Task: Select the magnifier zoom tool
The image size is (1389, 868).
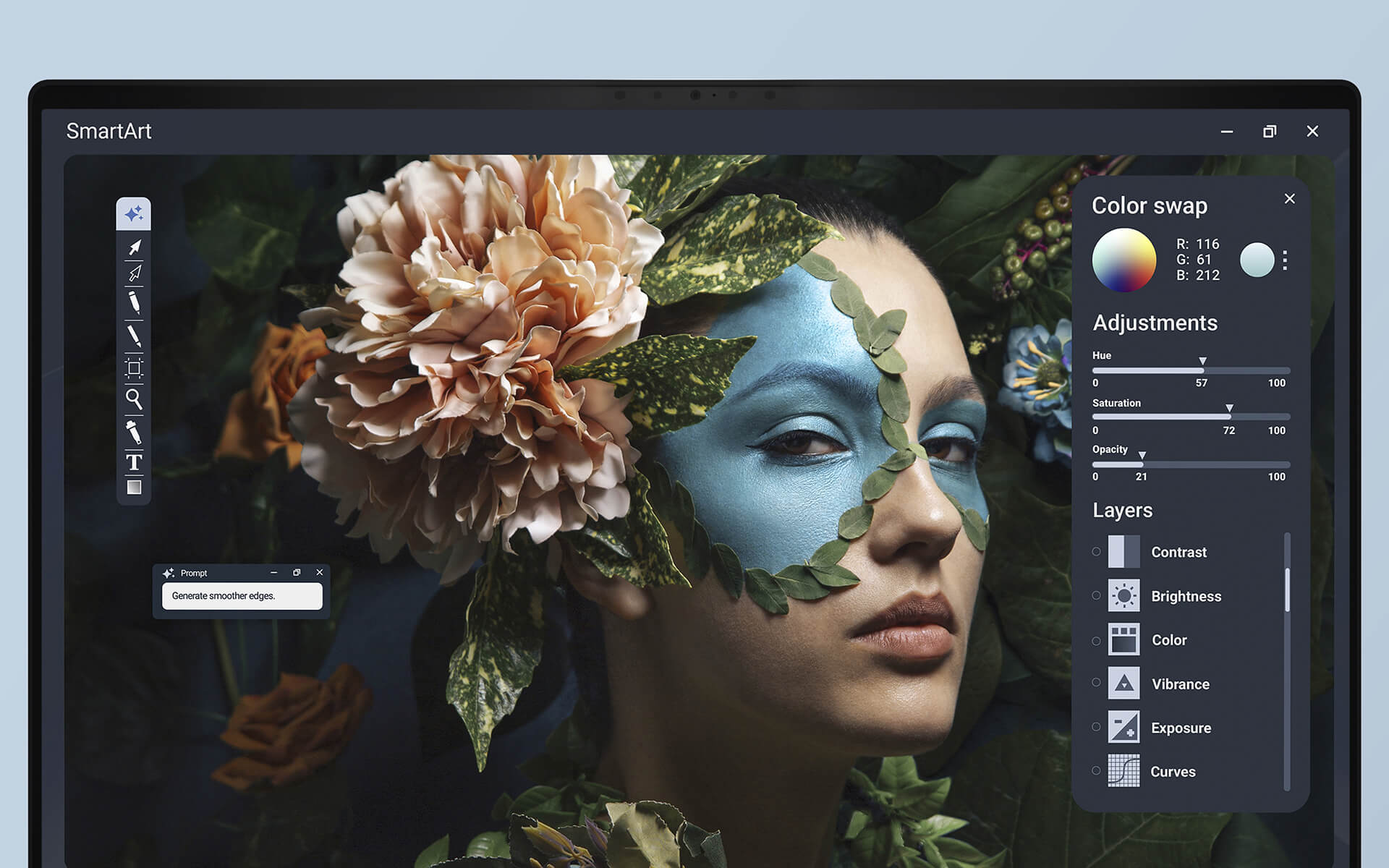Action: [x=134, y=399]
